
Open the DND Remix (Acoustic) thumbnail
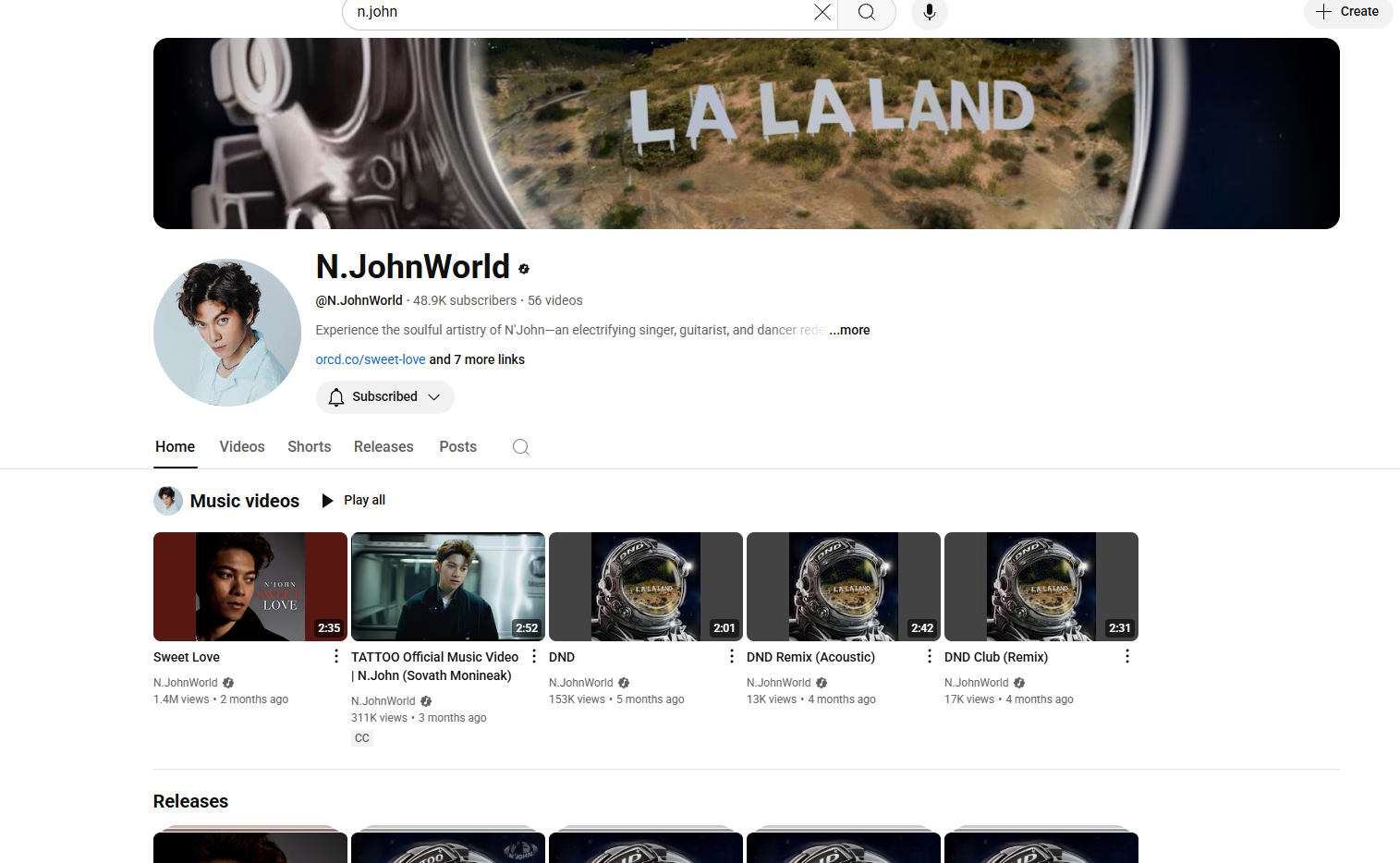click(844, 587)
